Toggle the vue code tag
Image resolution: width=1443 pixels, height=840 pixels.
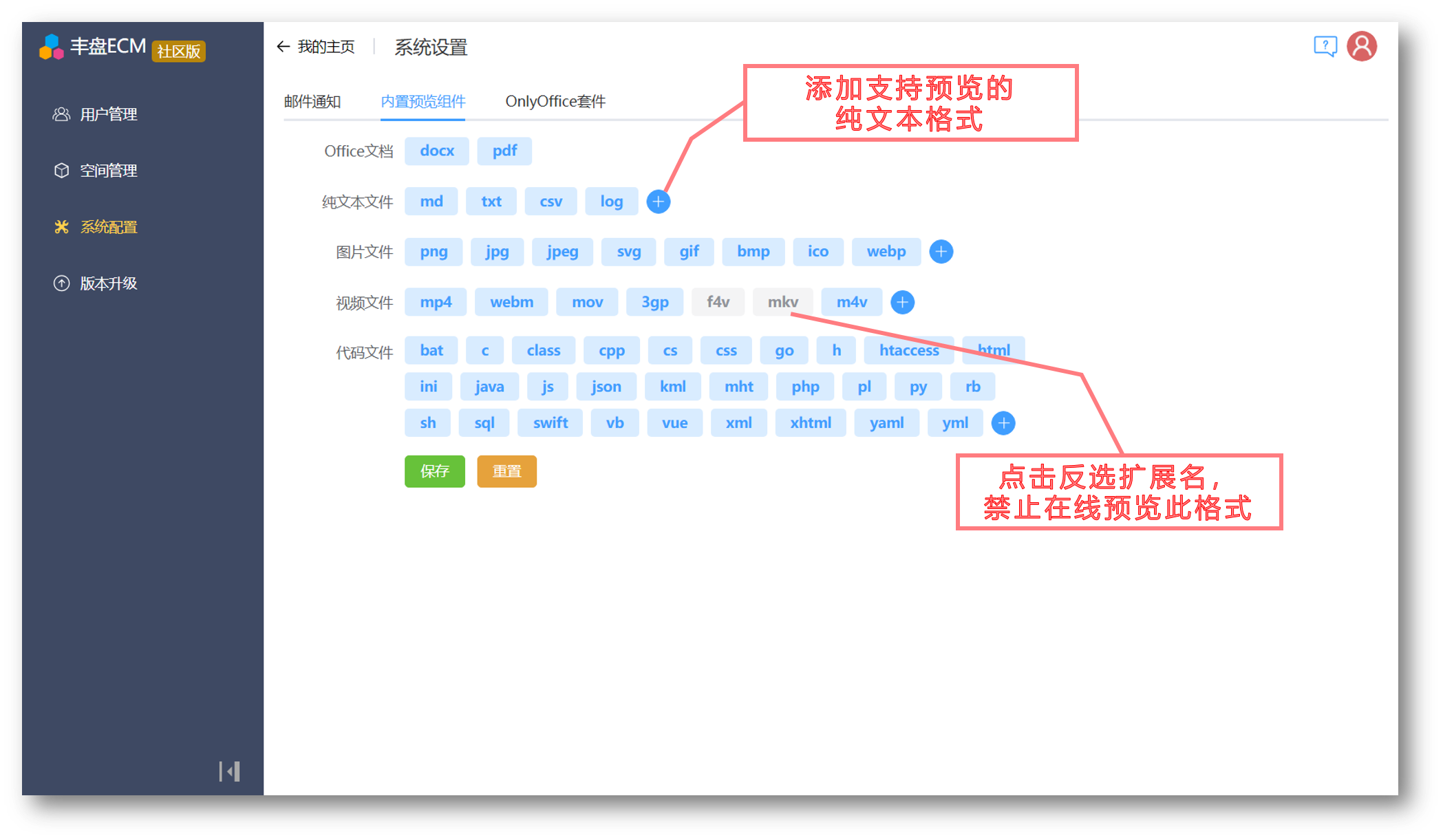tap(674, 423)
